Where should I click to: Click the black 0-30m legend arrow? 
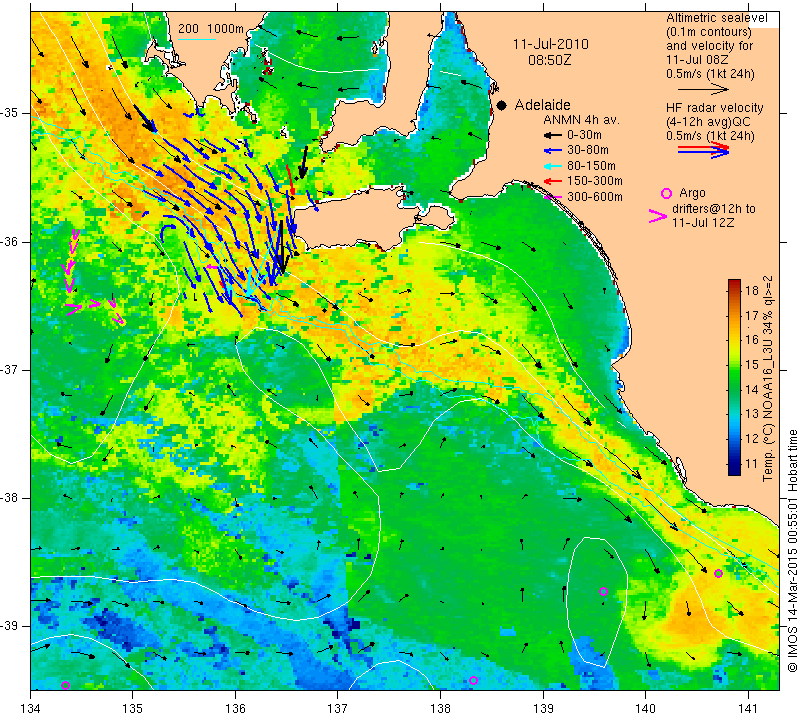[552, 135]
